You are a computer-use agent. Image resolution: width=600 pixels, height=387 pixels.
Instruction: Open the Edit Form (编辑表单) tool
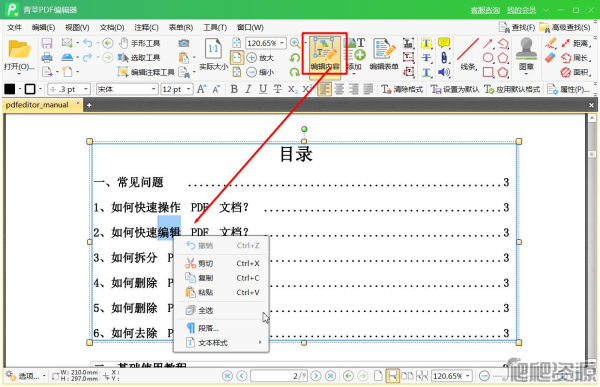point(384,54)
